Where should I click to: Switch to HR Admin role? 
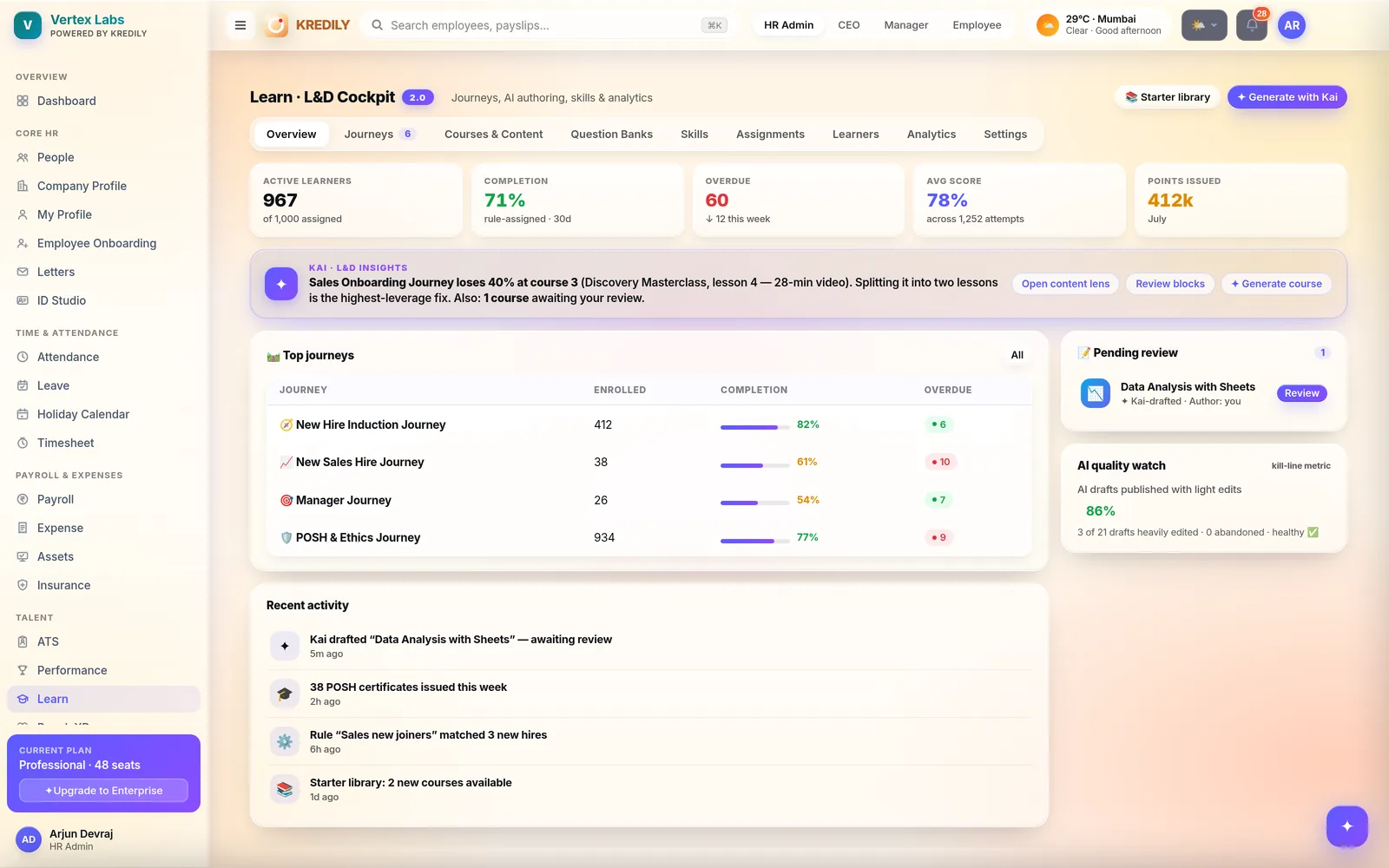pos(788,25)
